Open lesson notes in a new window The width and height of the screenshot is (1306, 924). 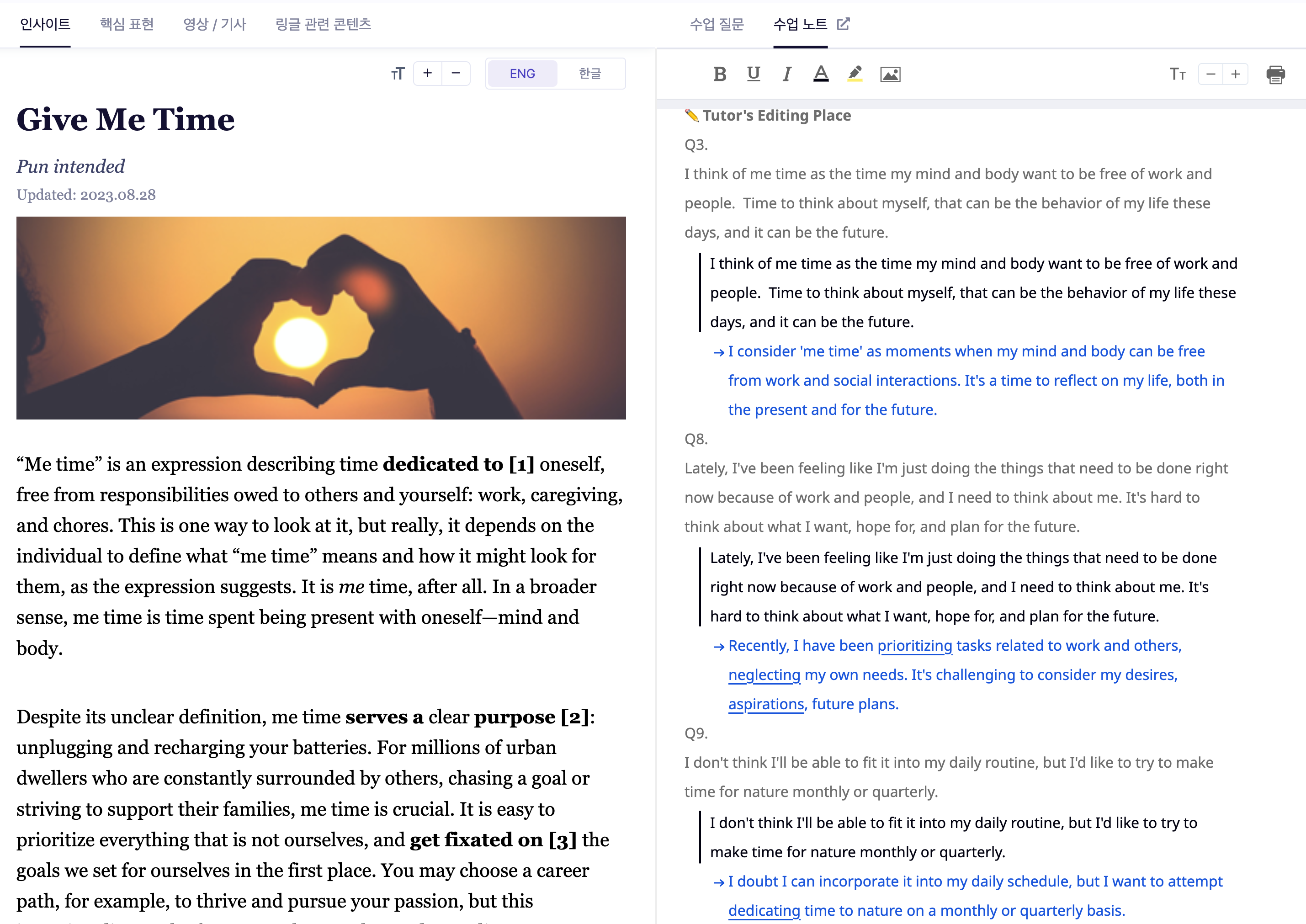tap(844, 24)
